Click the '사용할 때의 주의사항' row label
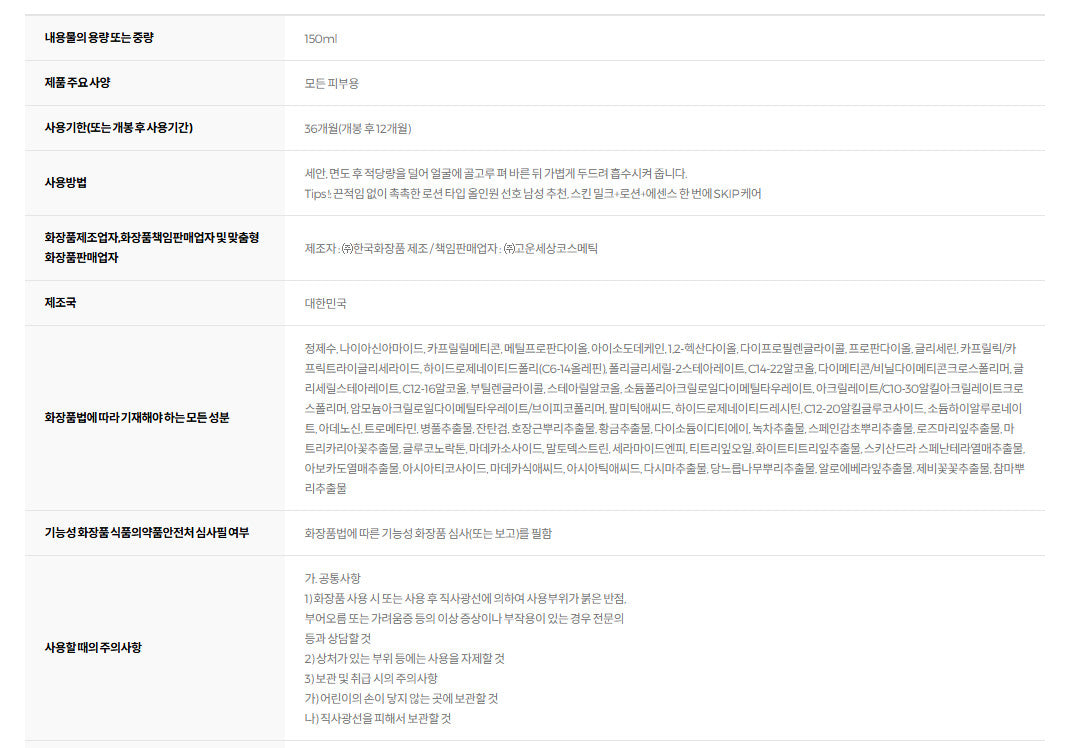Viewport: 1090px width, 748px height. [x=93, y=647]
